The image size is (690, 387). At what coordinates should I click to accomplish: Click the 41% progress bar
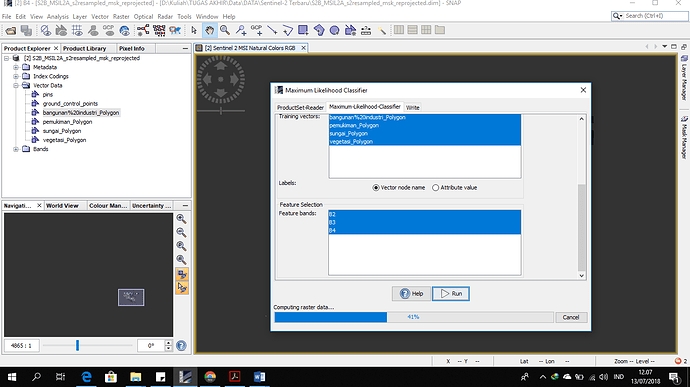414,317
